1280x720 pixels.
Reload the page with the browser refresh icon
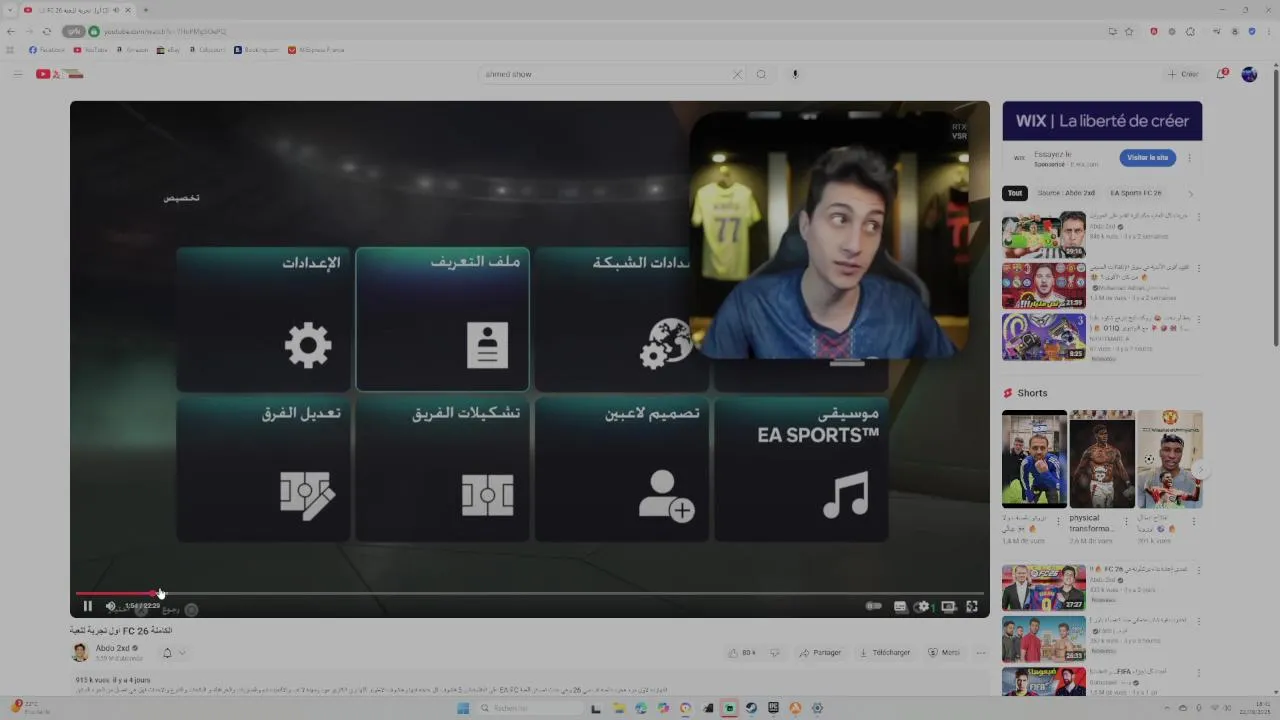click(46, 31)
